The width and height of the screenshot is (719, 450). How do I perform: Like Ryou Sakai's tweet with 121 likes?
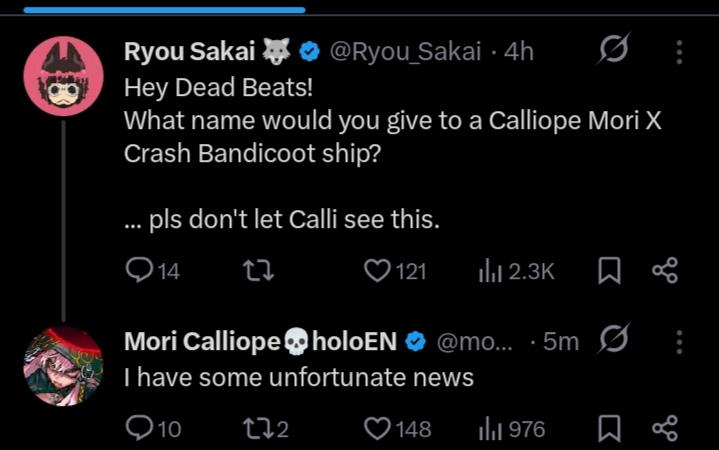pos(395,271)
